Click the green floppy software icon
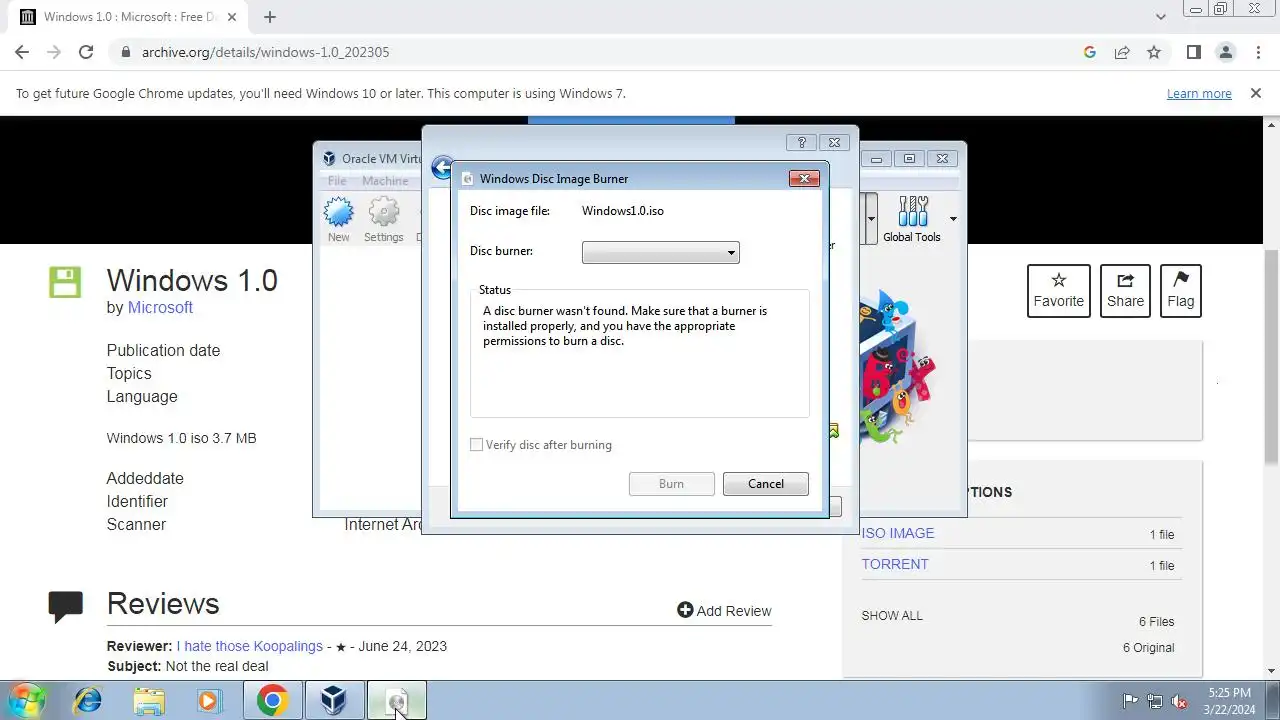 point(65,282)
